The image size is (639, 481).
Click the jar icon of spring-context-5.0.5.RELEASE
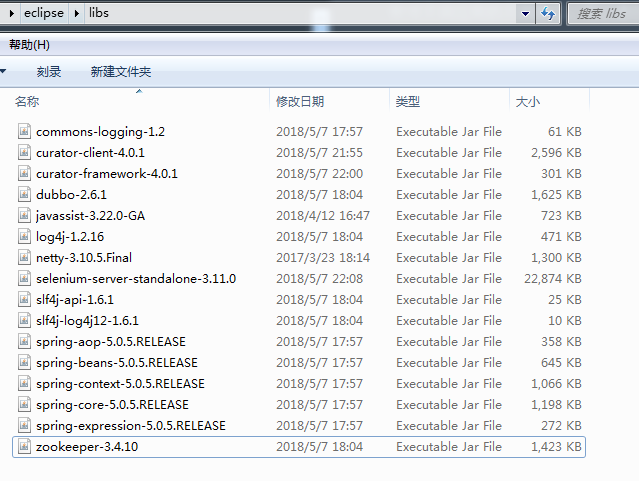pyautogui.click(x=24, y=384)
